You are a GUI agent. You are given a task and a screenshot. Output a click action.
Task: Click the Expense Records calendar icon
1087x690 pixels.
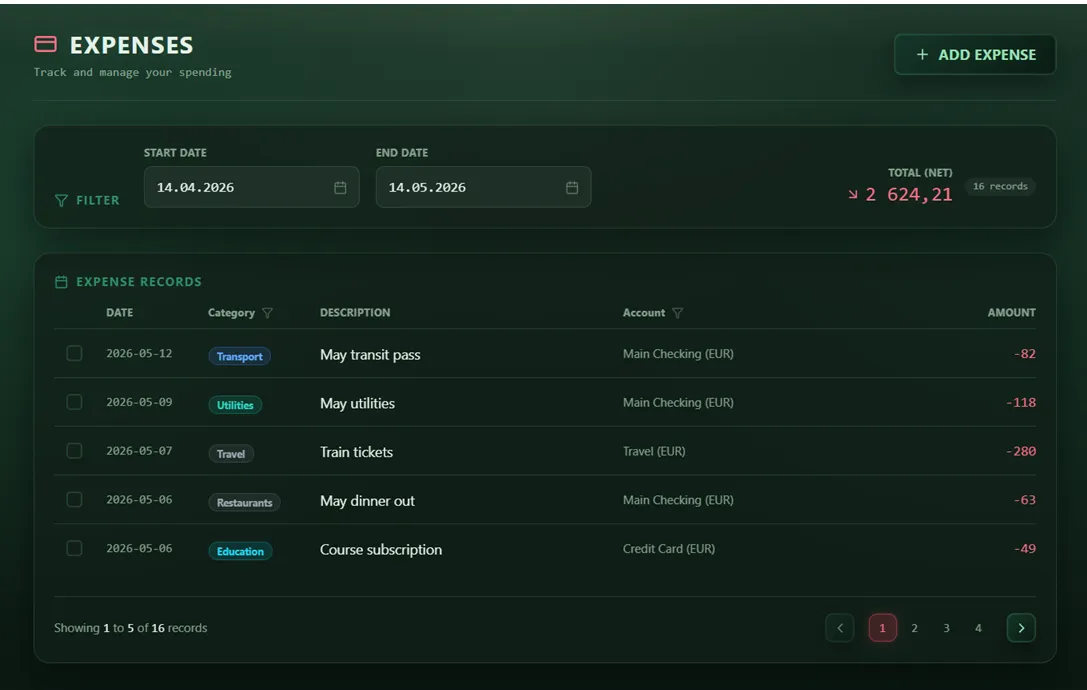coord(61,282)
